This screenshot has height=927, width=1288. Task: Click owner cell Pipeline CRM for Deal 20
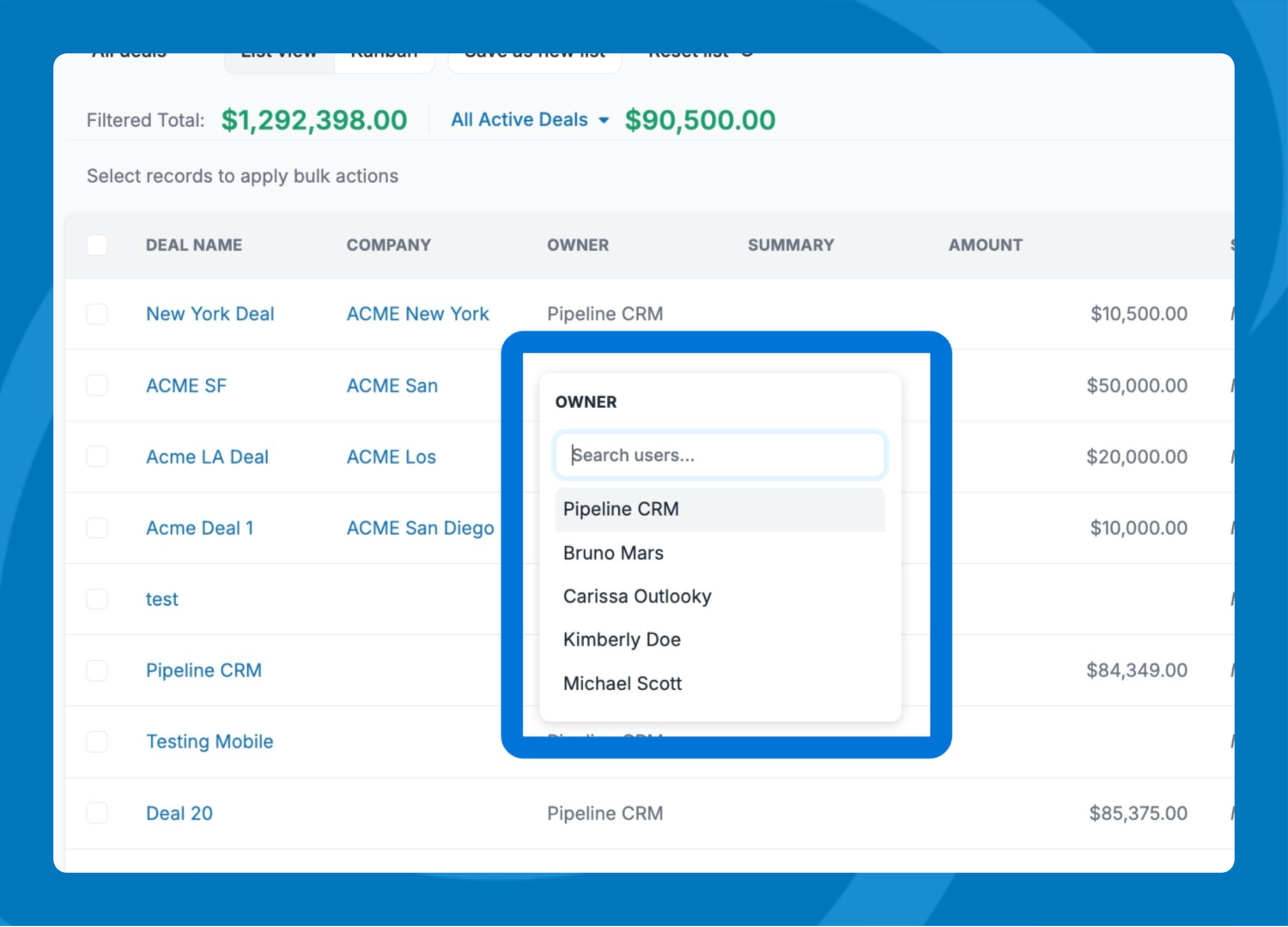coord(605,813)
